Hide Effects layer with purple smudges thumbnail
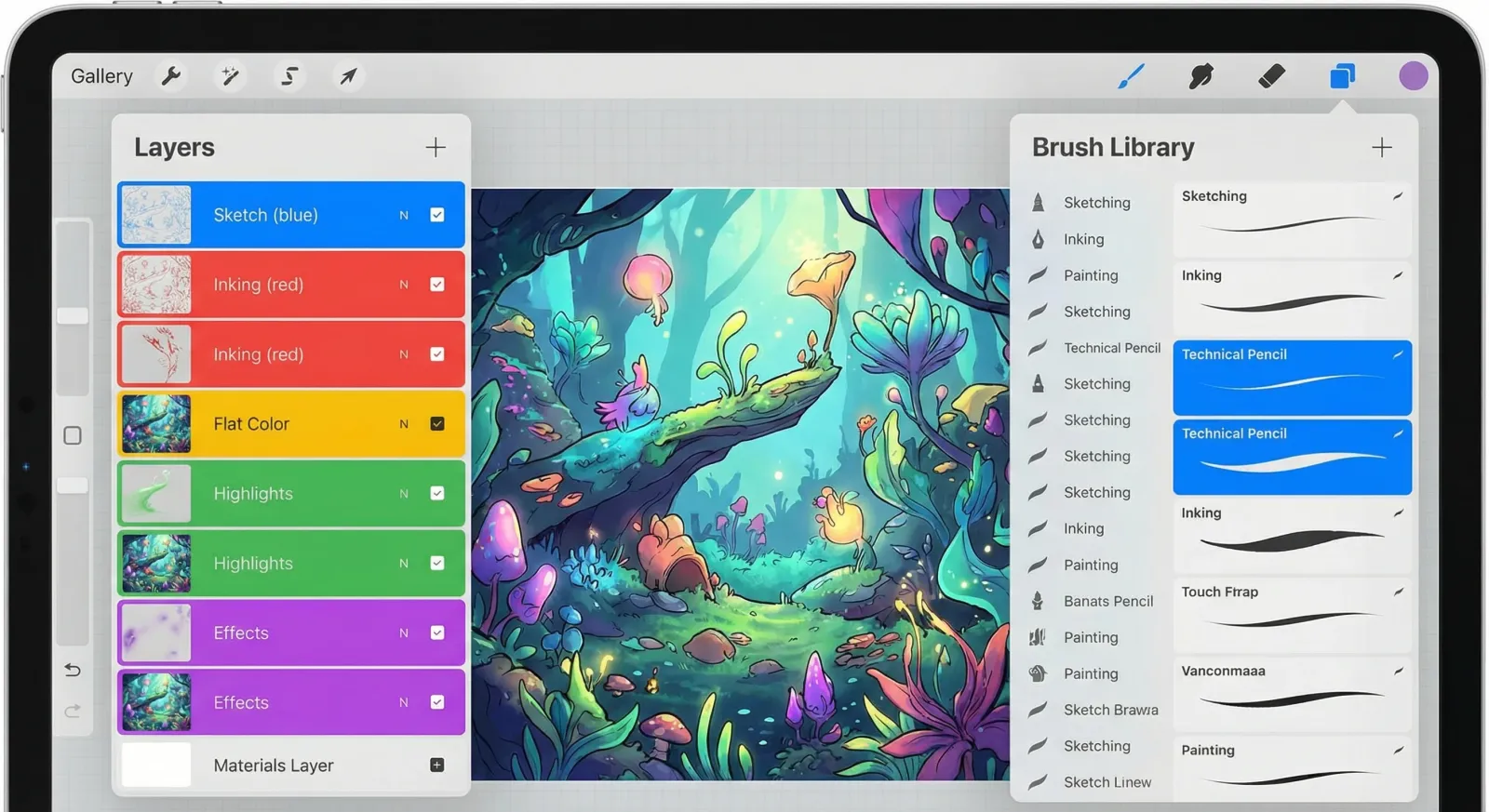The width and height of the screenshot is (1489, 812). pyautogui.click(x=437, y=632)
